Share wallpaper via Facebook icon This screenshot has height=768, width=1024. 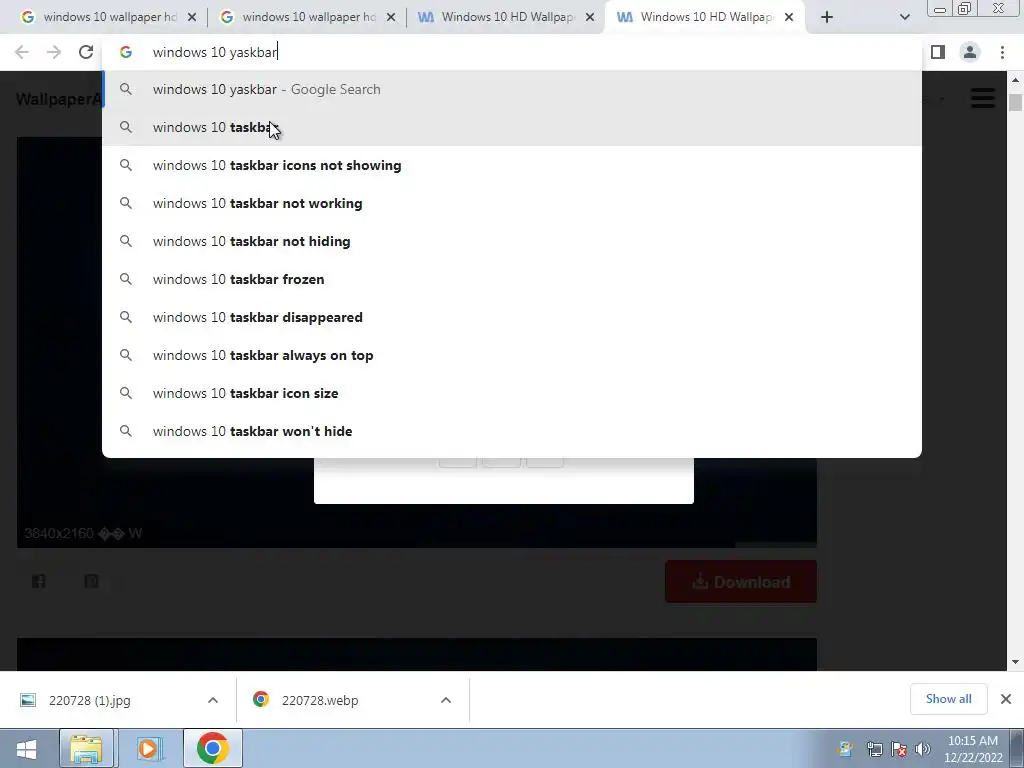39,581
